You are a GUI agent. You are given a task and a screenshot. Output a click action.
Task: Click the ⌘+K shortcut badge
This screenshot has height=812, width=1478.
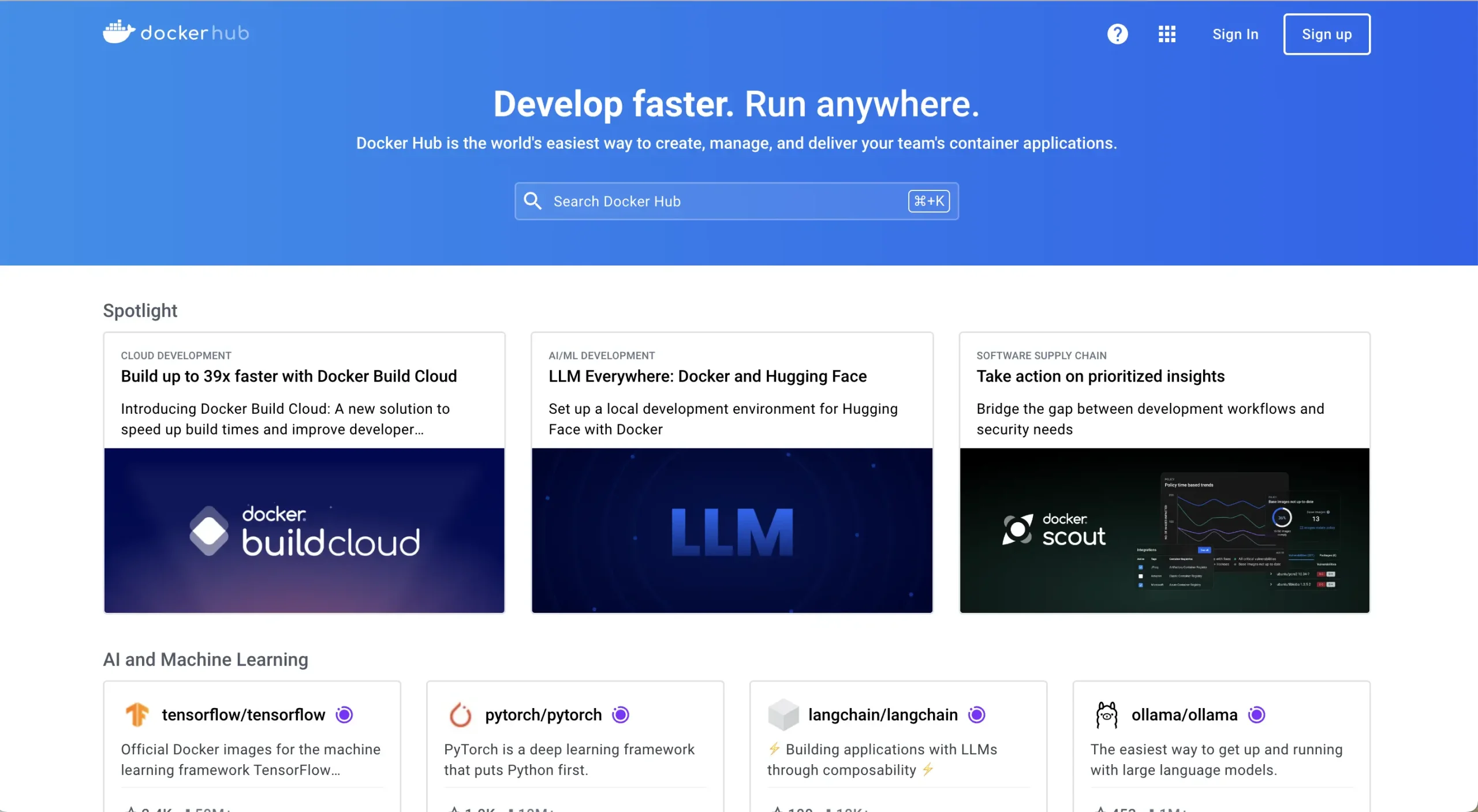pyautogui.click(x=928, y=201)
